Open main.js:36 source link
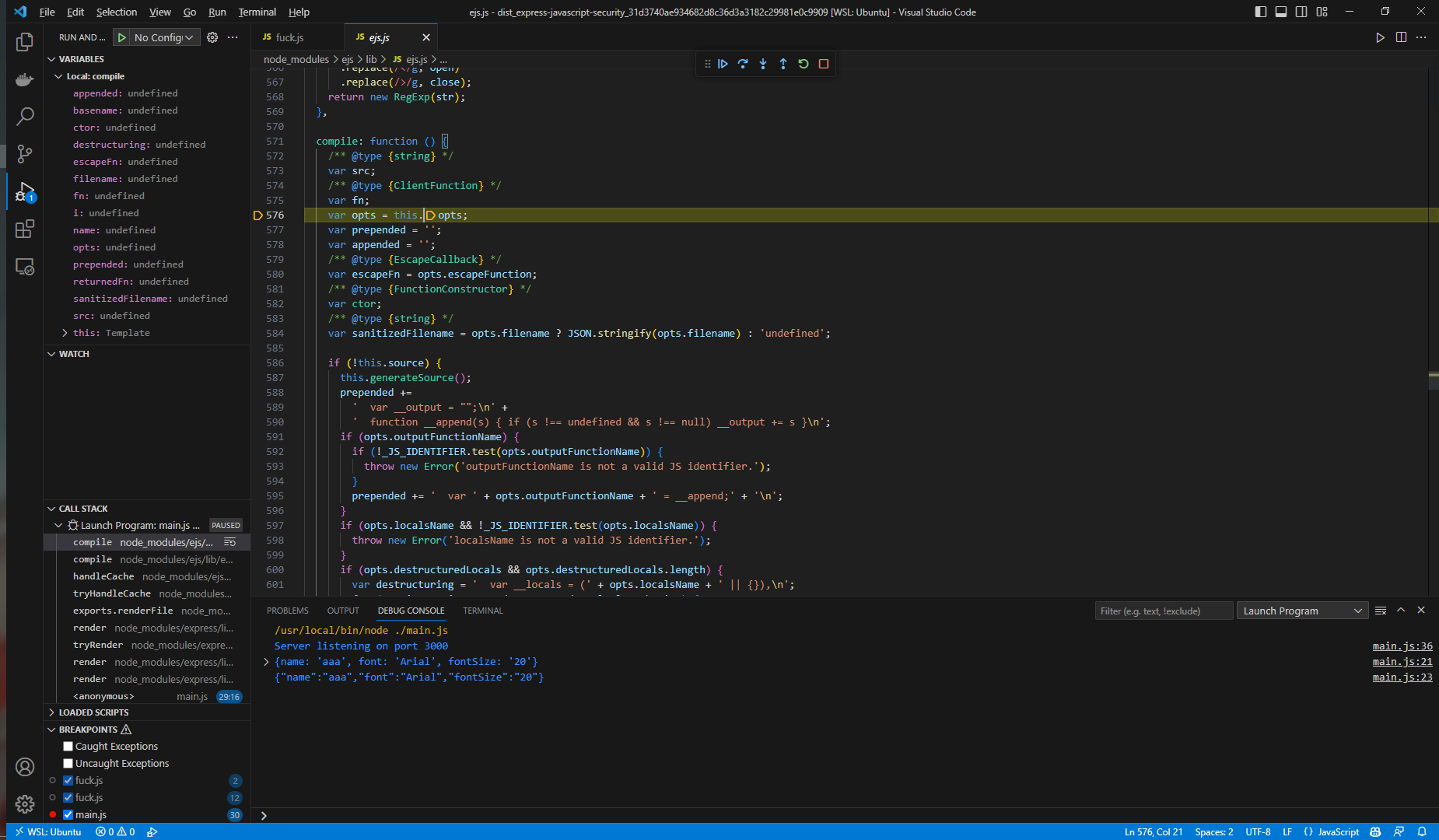The image size is (1439, 840). (1402, 646)
